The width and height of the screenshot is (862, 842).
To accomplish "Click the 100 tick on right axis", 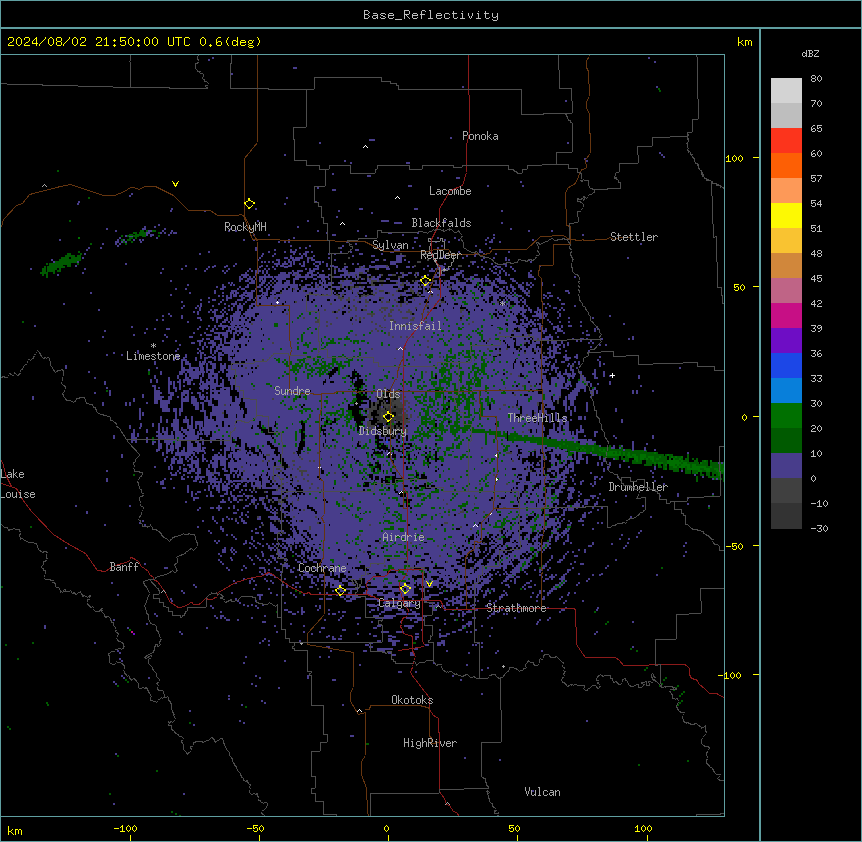I will [x=734, y=158].
